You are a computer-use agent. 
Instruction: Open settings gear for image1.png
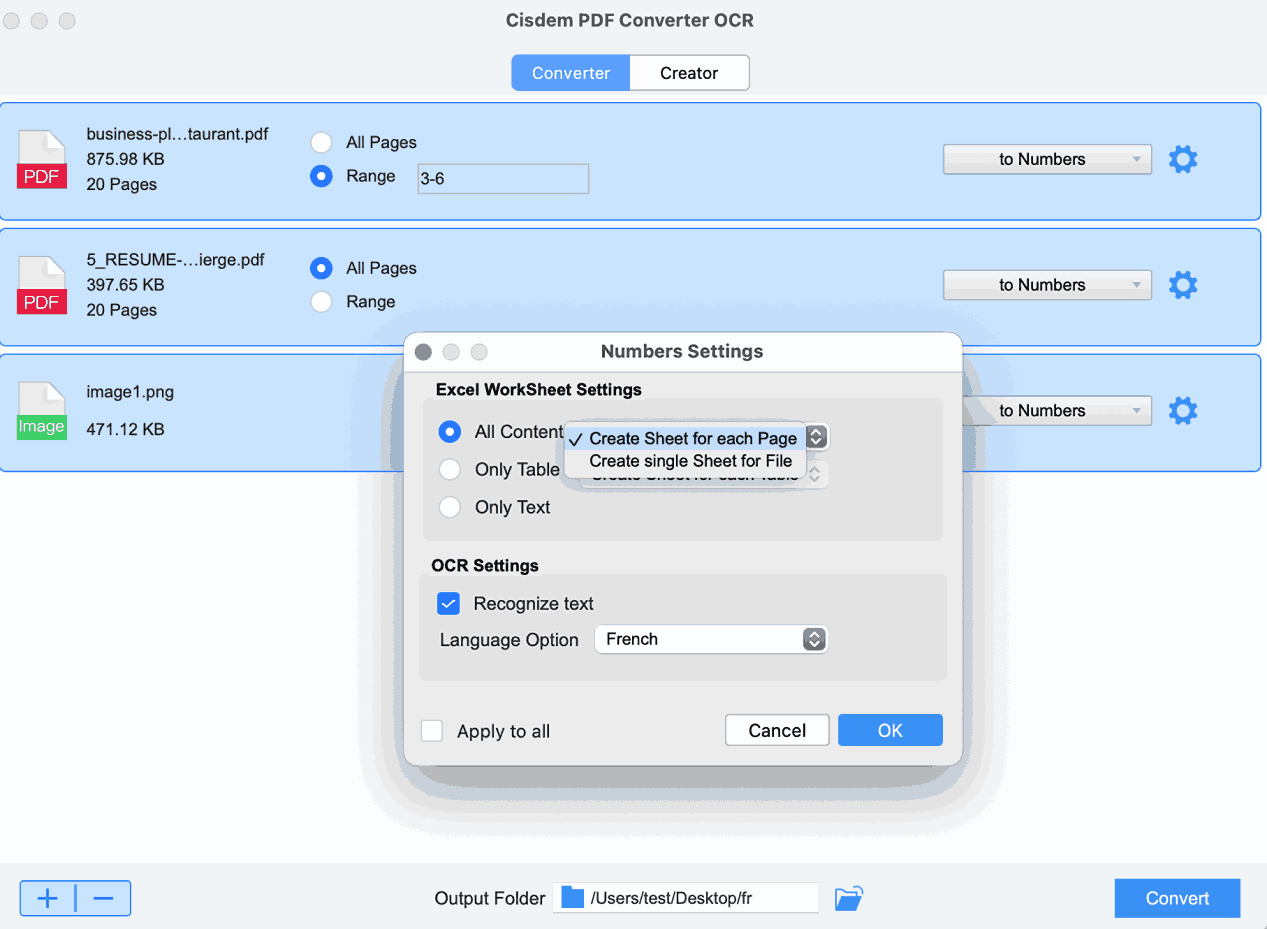[x=1183, y=411]
